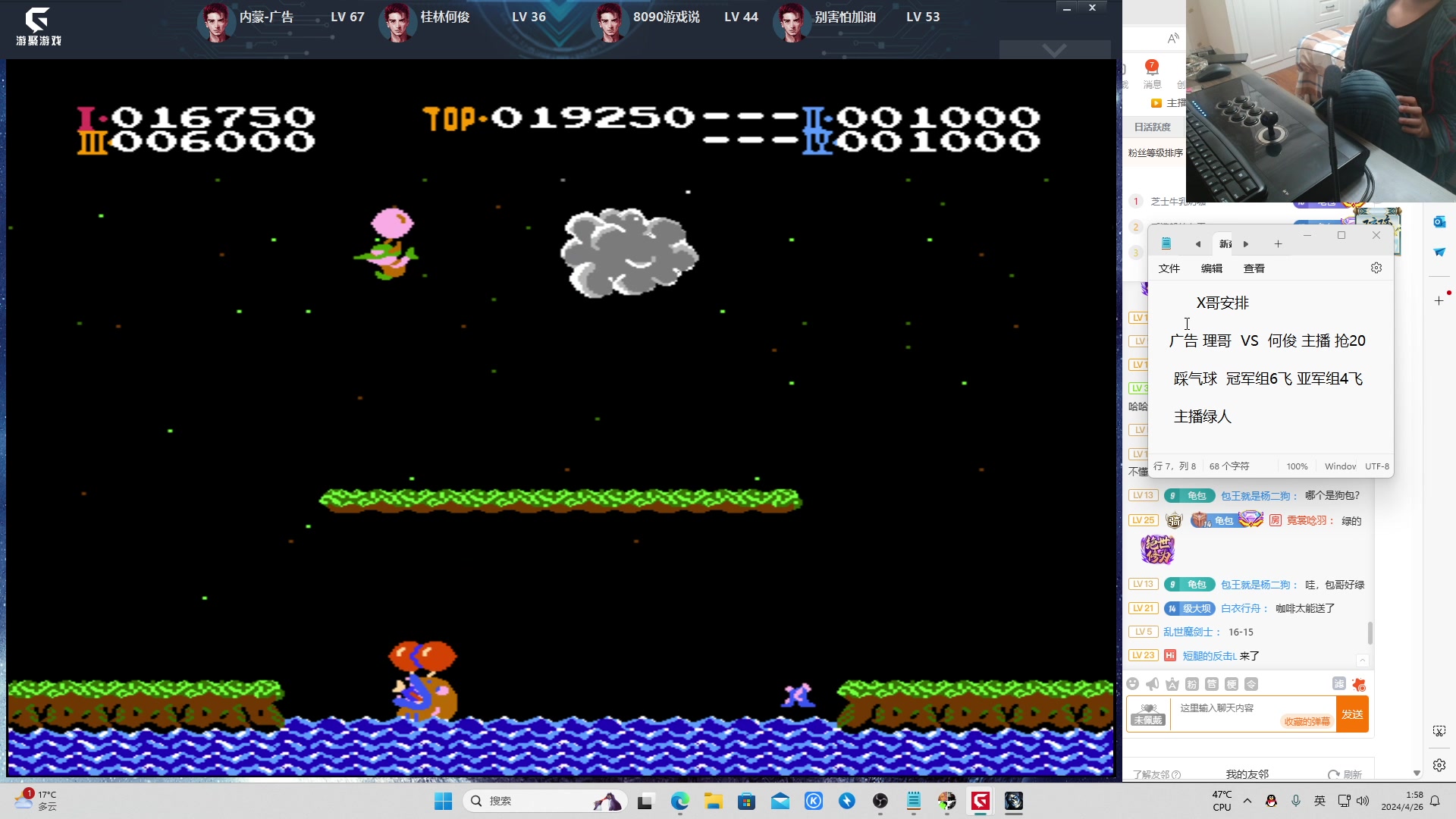1456x819 pixels.
Task: Open Notepad 文件 menu
Action: point(1169,268)
